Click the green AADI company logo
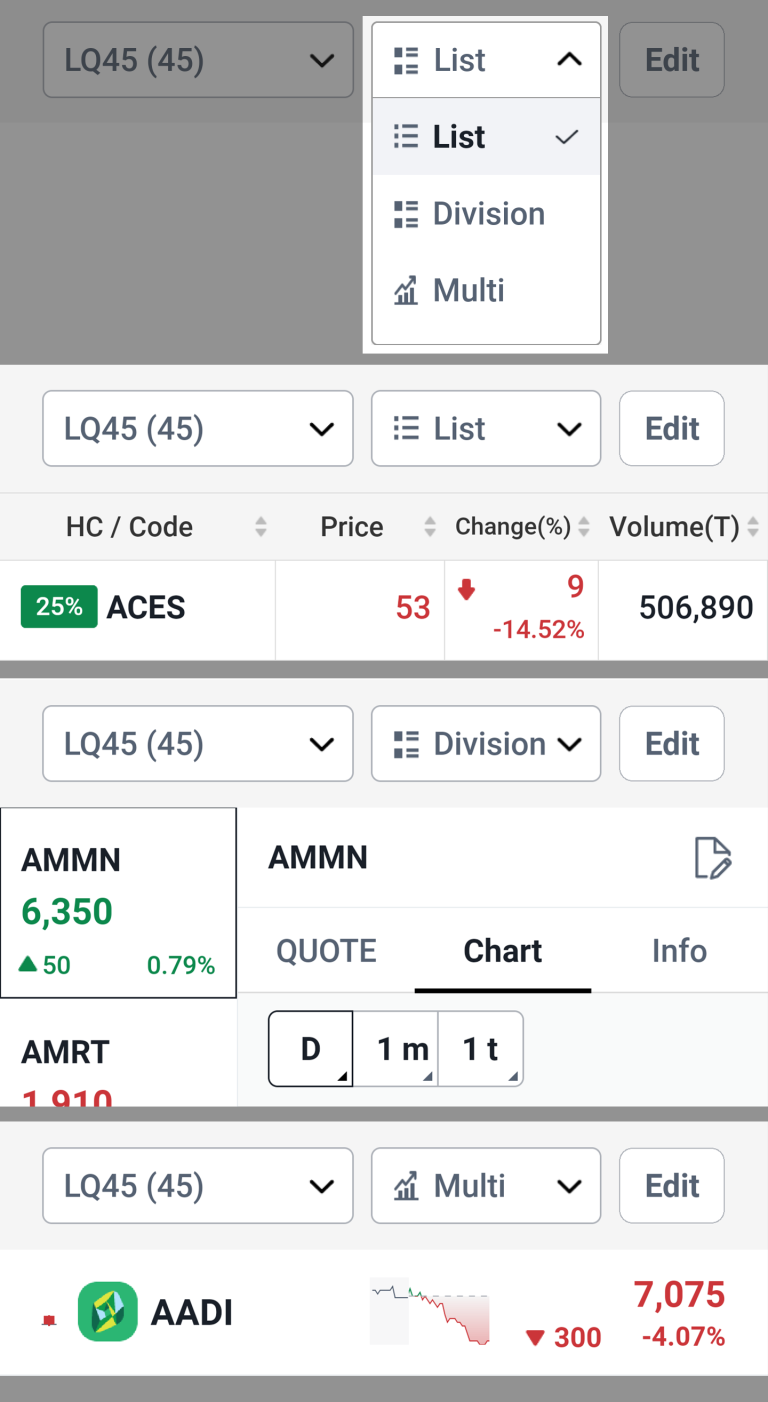 107,1311
